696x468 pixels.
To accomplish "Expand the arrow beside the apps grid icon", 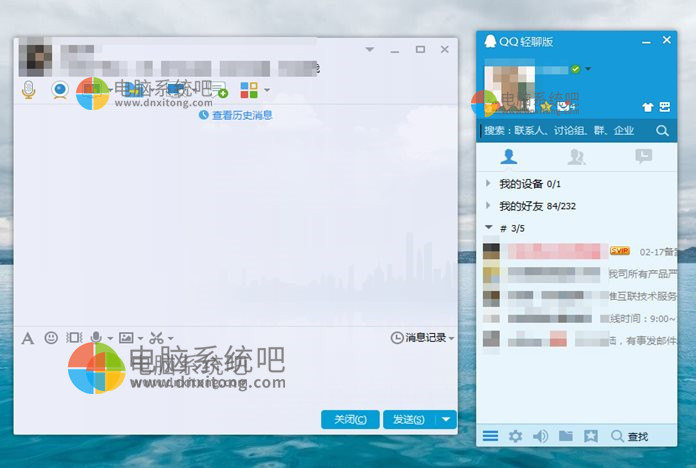I will pos(267,90).
